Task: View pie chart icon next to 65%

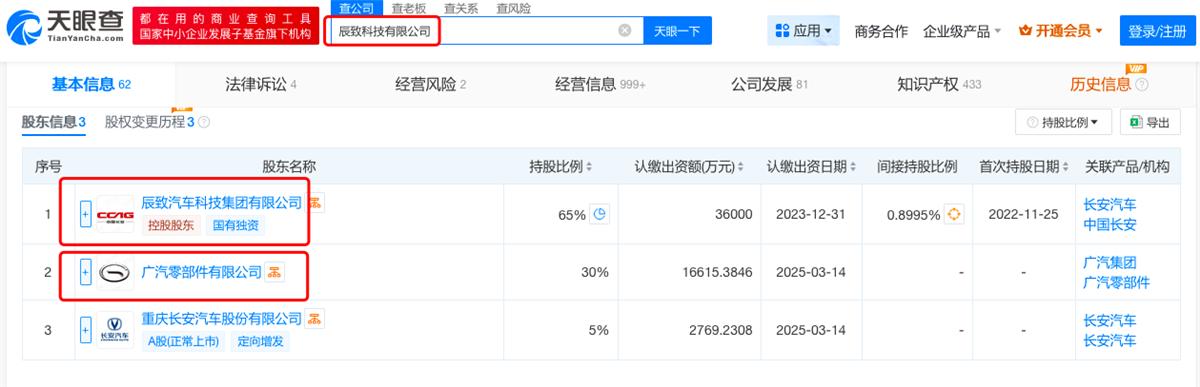Action: pyautogui.click(x=599, y=214)
